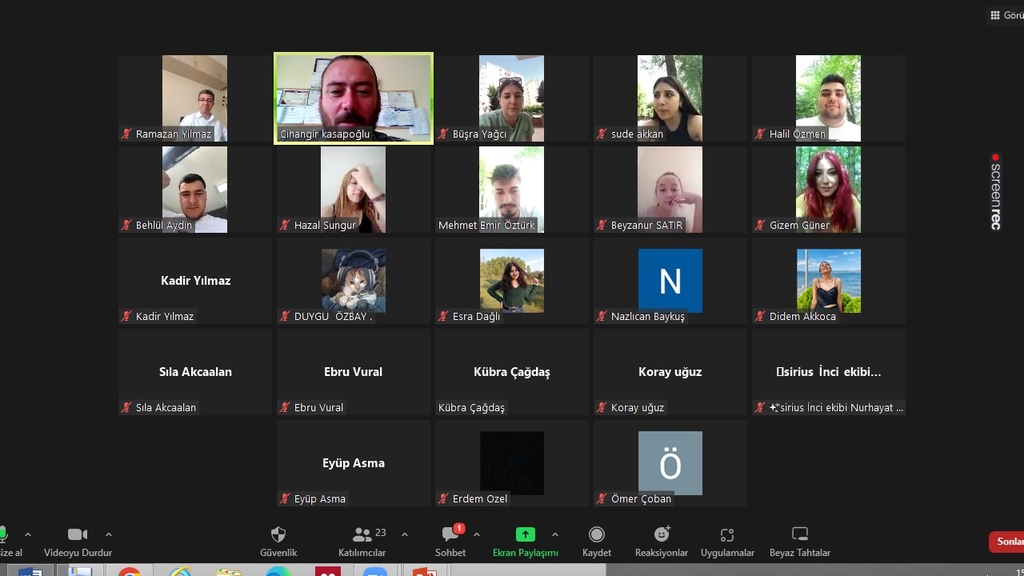Screen dimensions: 1024x576
Task: Open the Katılımcılar participants panel
Action: pyautogui.click(x=362, y=535)
